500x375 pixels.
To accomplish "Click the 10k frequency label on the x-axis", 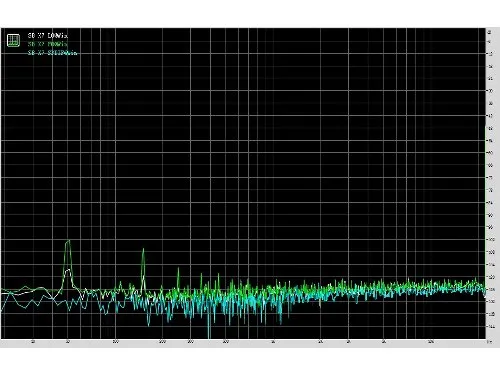I will click(x=431, y=342).
